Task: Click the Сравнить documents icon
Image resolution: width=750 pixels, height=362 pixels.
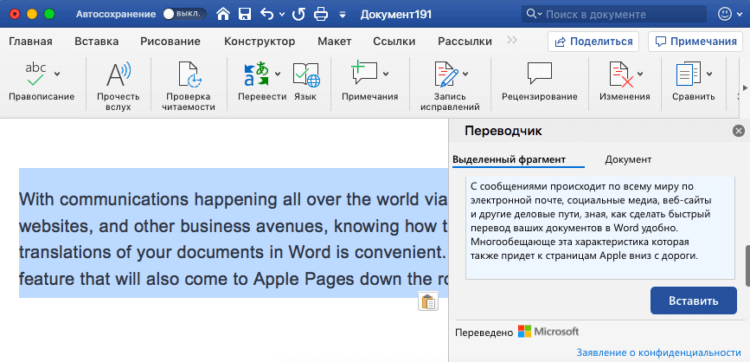Action: 688,74
